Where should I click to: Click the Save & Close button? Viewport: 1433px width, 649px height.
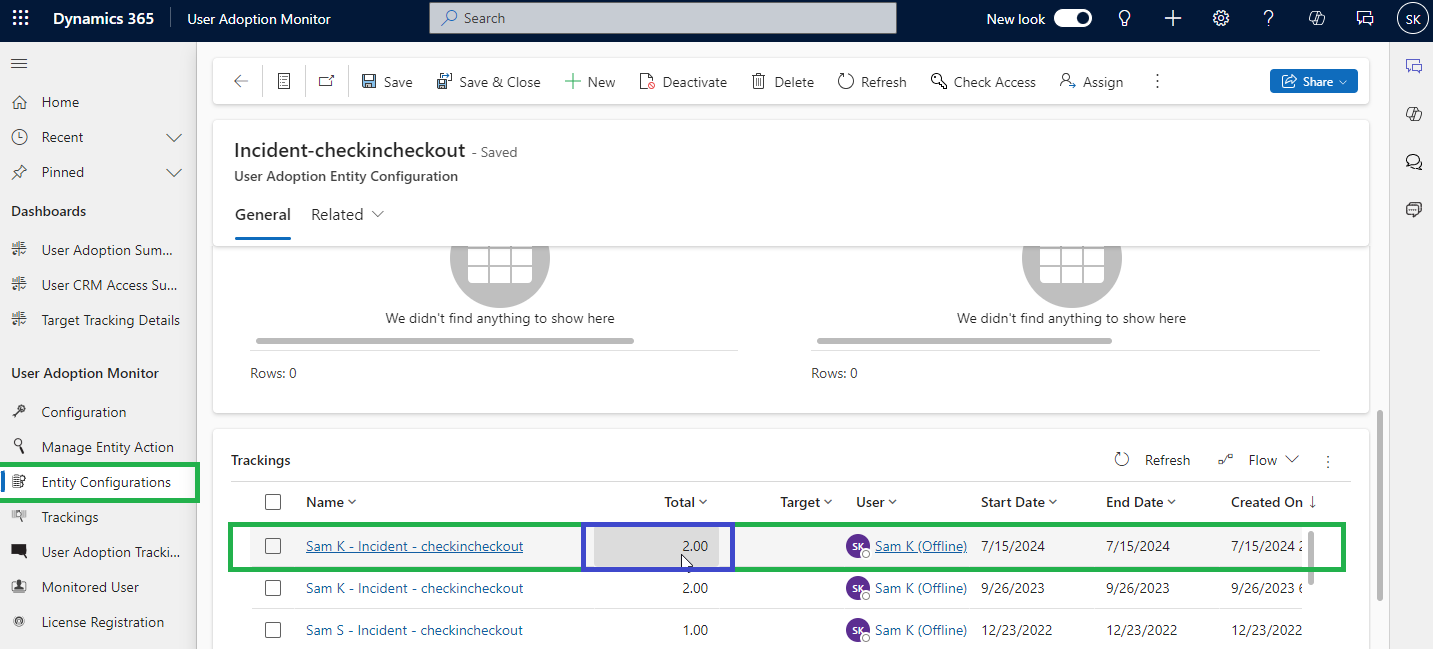click(x=488, y=82)
